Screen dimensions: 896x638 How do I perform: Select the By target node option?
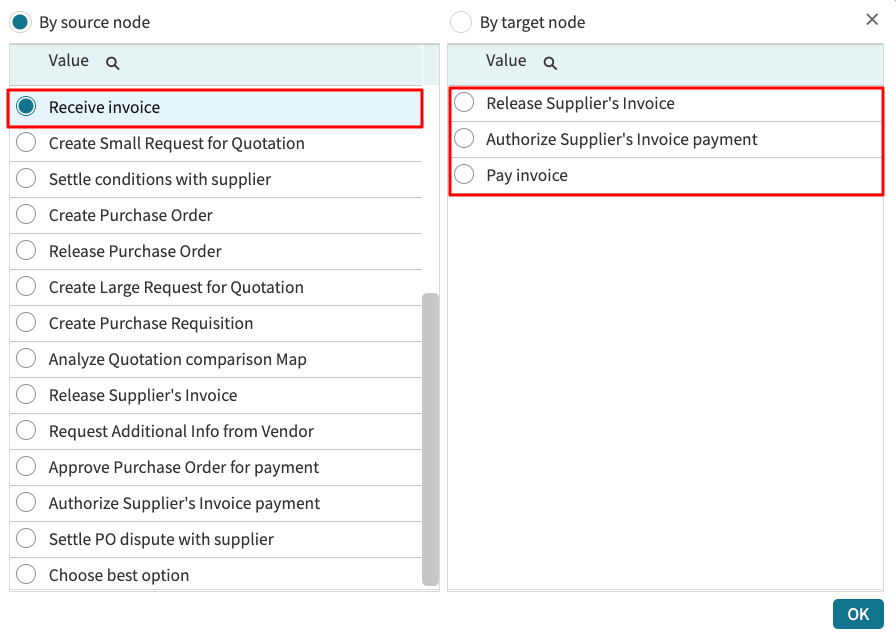[x=461, y=22]
